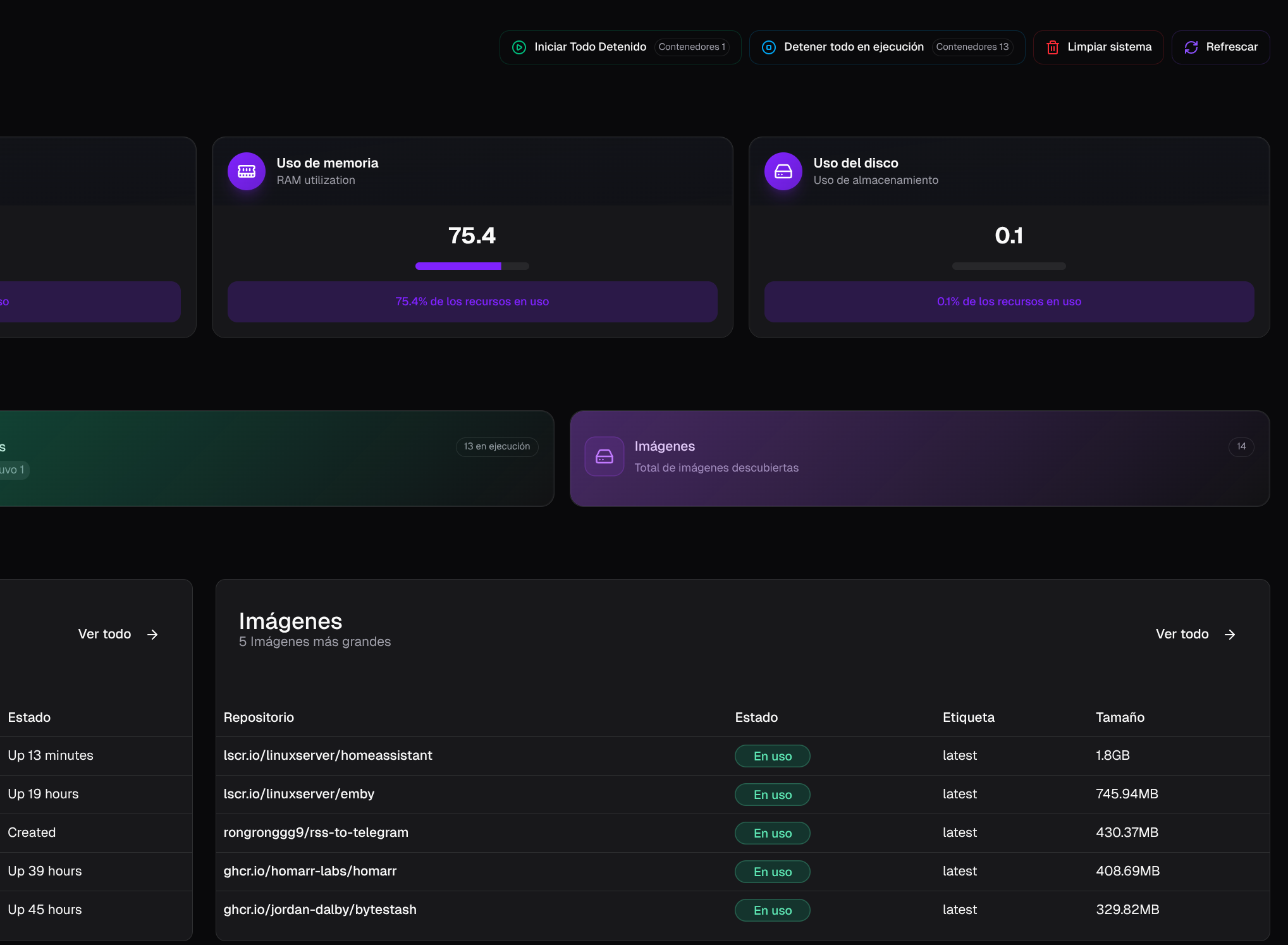Click the stop icon in Detener todo en ejecución
1288x945 pixels.
point(768,47)
